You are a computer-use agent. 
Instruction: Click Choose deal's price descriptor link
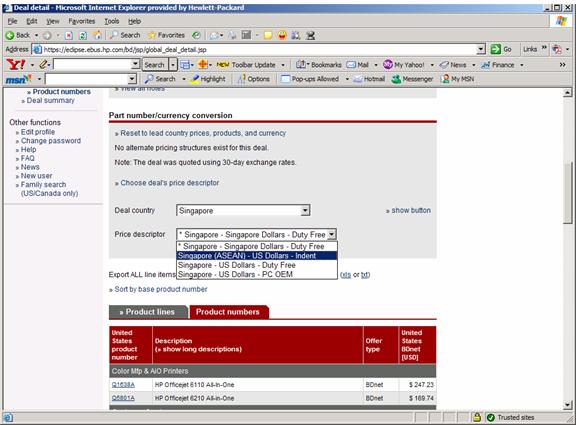pos(170,183)
